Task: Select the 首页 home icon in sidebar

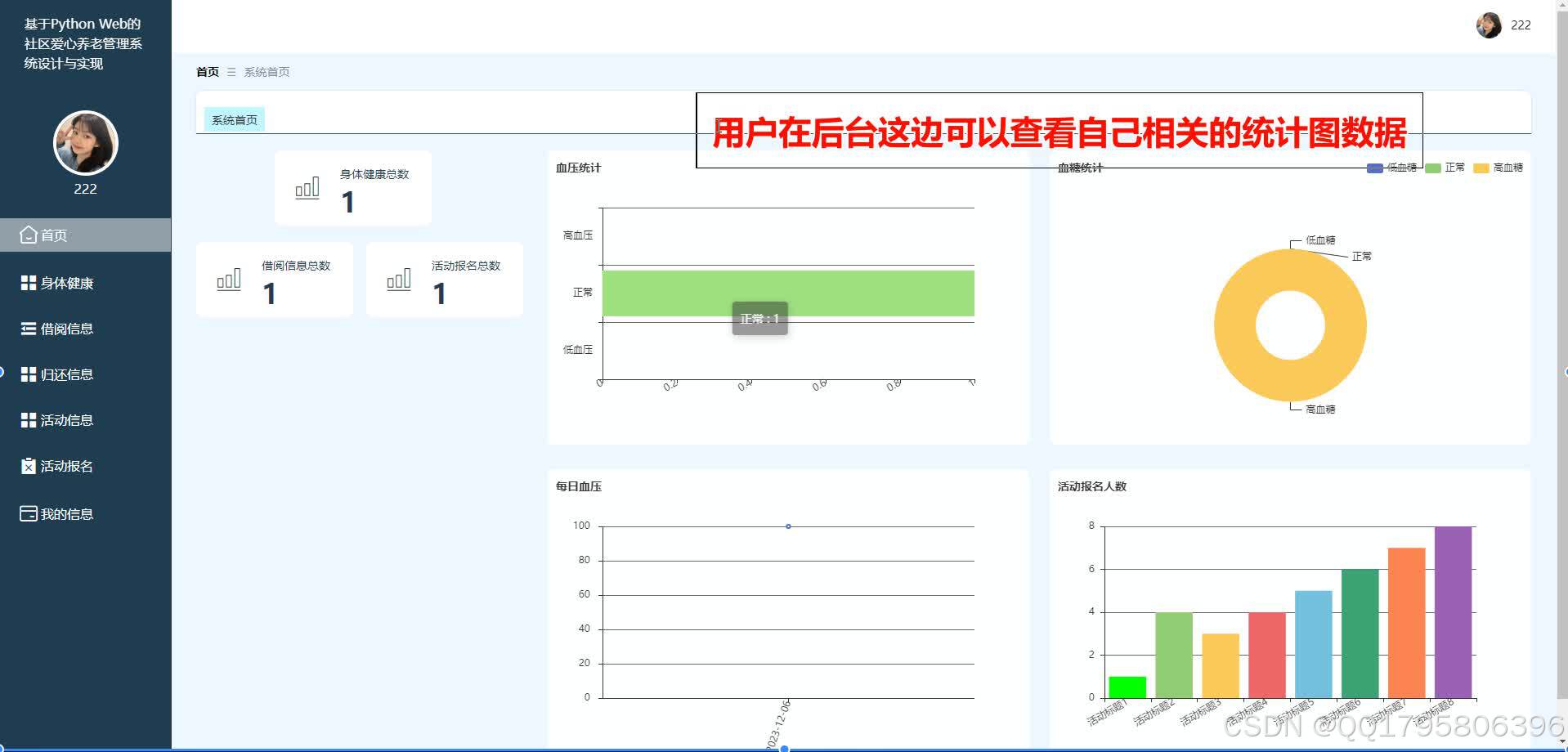Action: coord(27,235)
